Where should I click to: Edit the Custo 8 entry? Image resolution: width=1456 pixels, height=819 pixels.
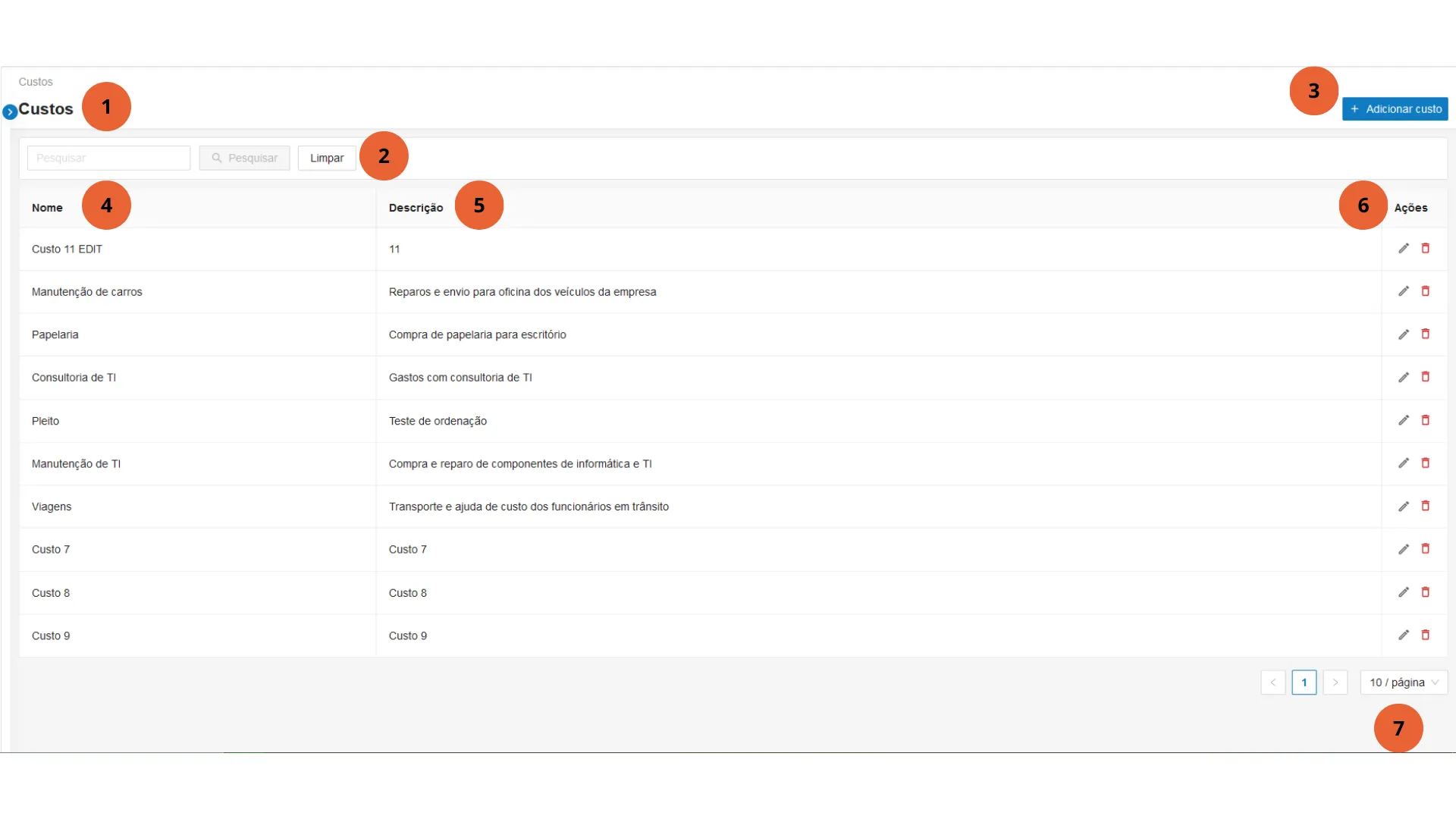coord(1404,592)
